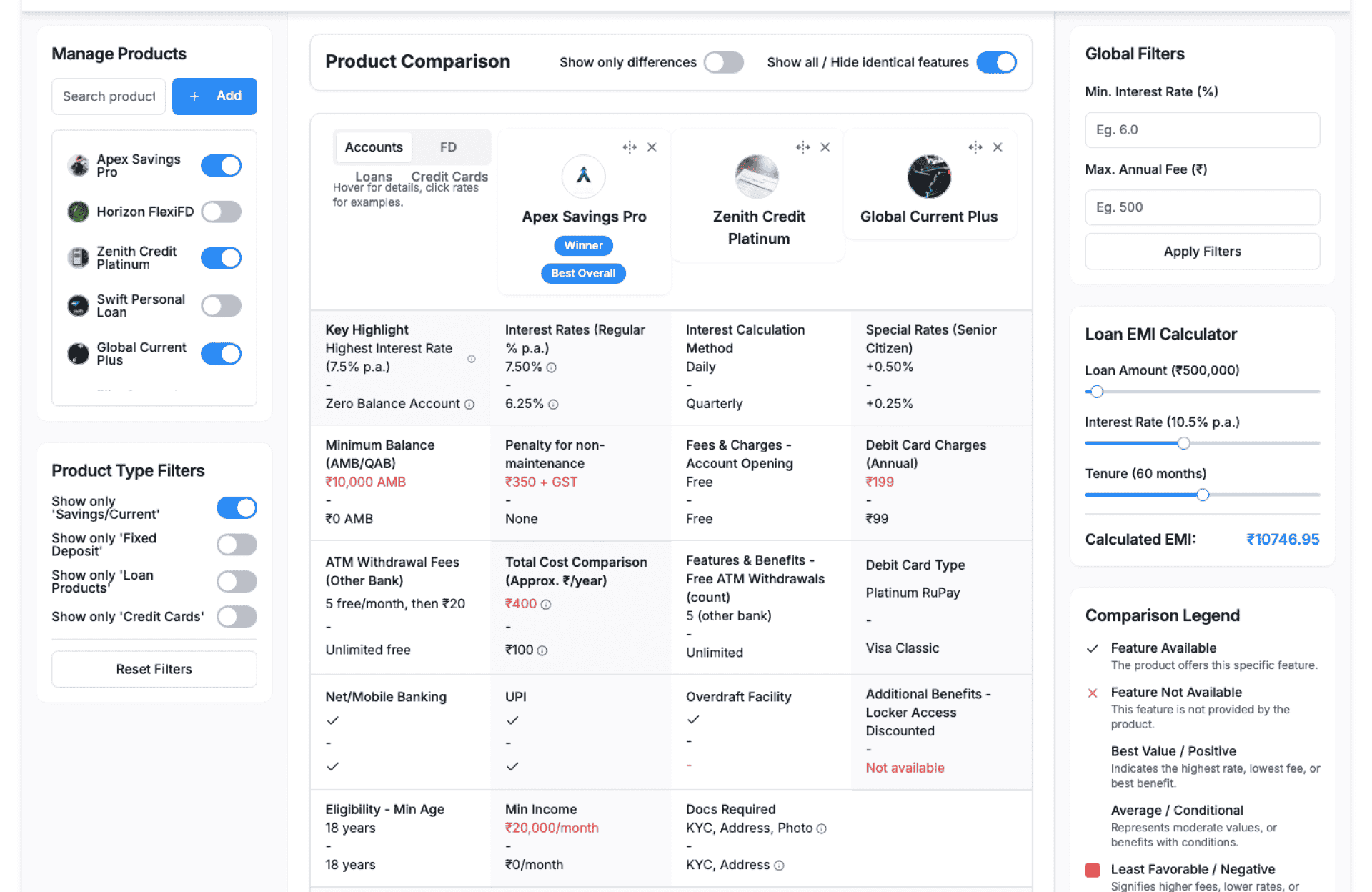Click info icon next to ₹400 total cost
The height and width of the screenshot is (892, 1372).
click(546, 605)
